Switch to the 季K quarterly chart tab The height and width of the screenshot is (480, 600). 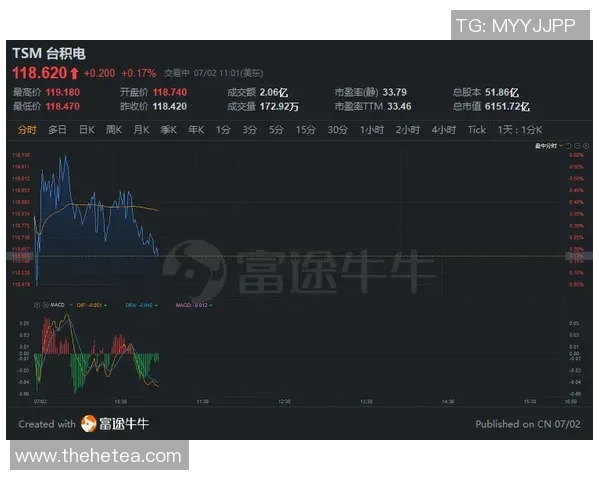[x=169, y=130]
